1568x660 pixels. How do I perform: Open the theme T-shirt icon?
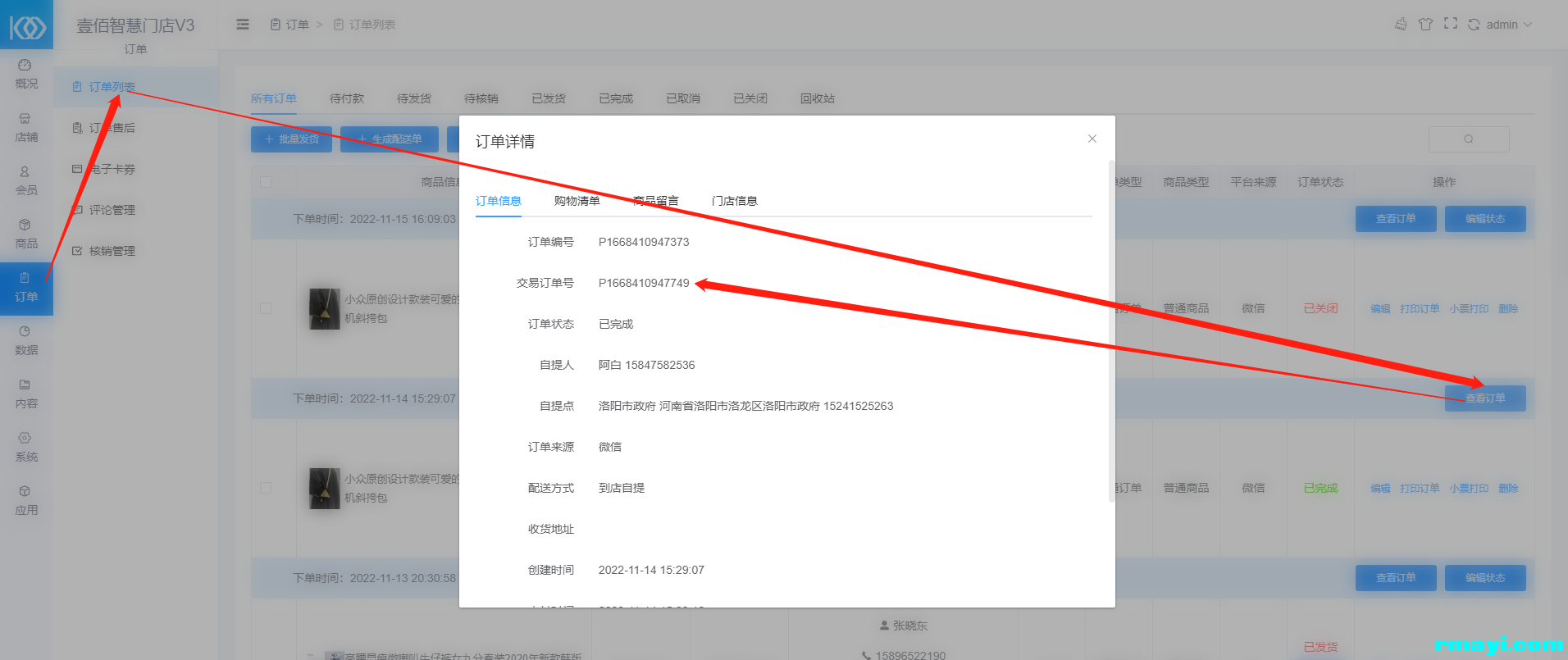click(1425, 24)
